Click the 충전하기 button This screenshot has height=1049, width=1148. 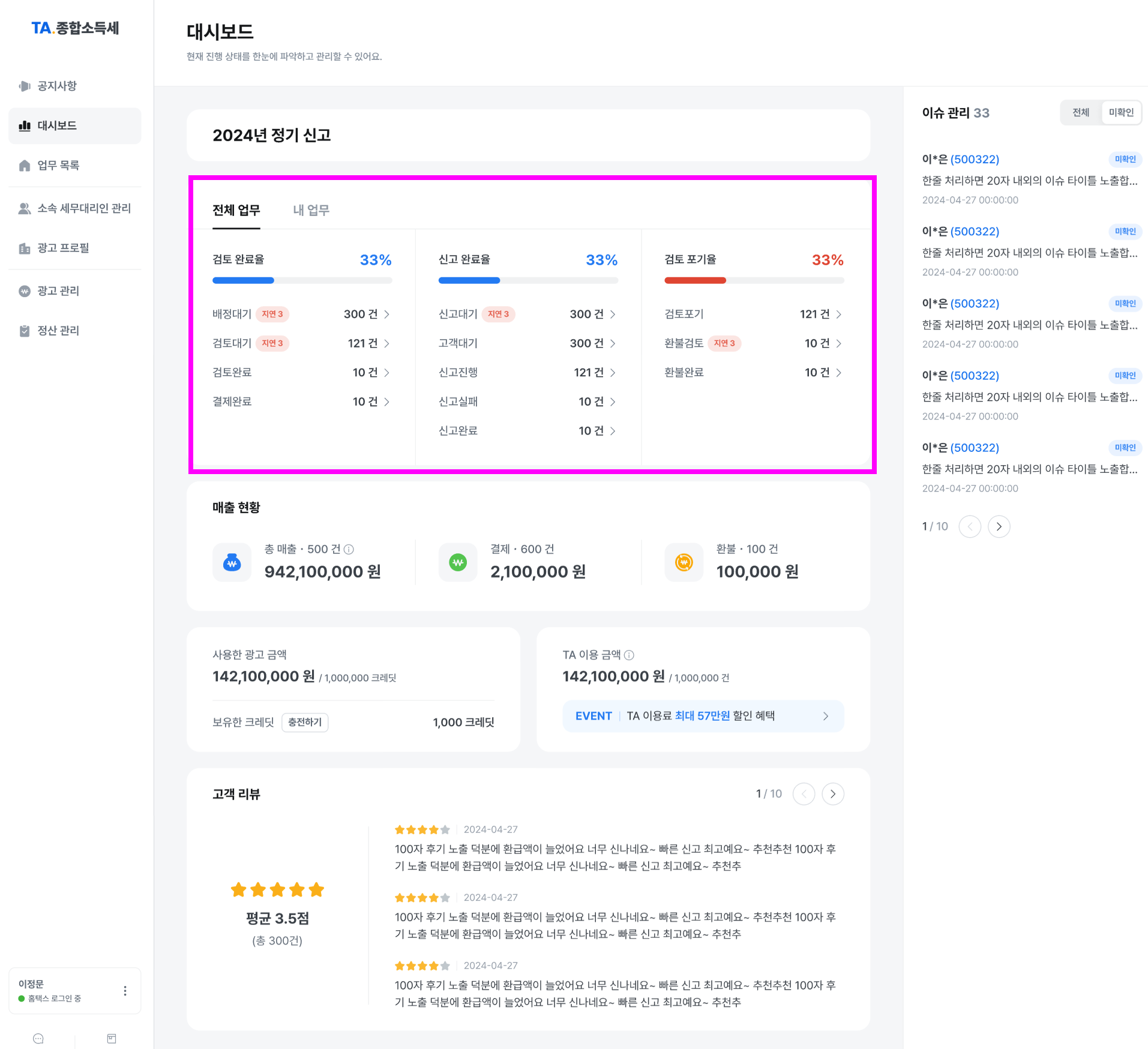tap(305, 722)
